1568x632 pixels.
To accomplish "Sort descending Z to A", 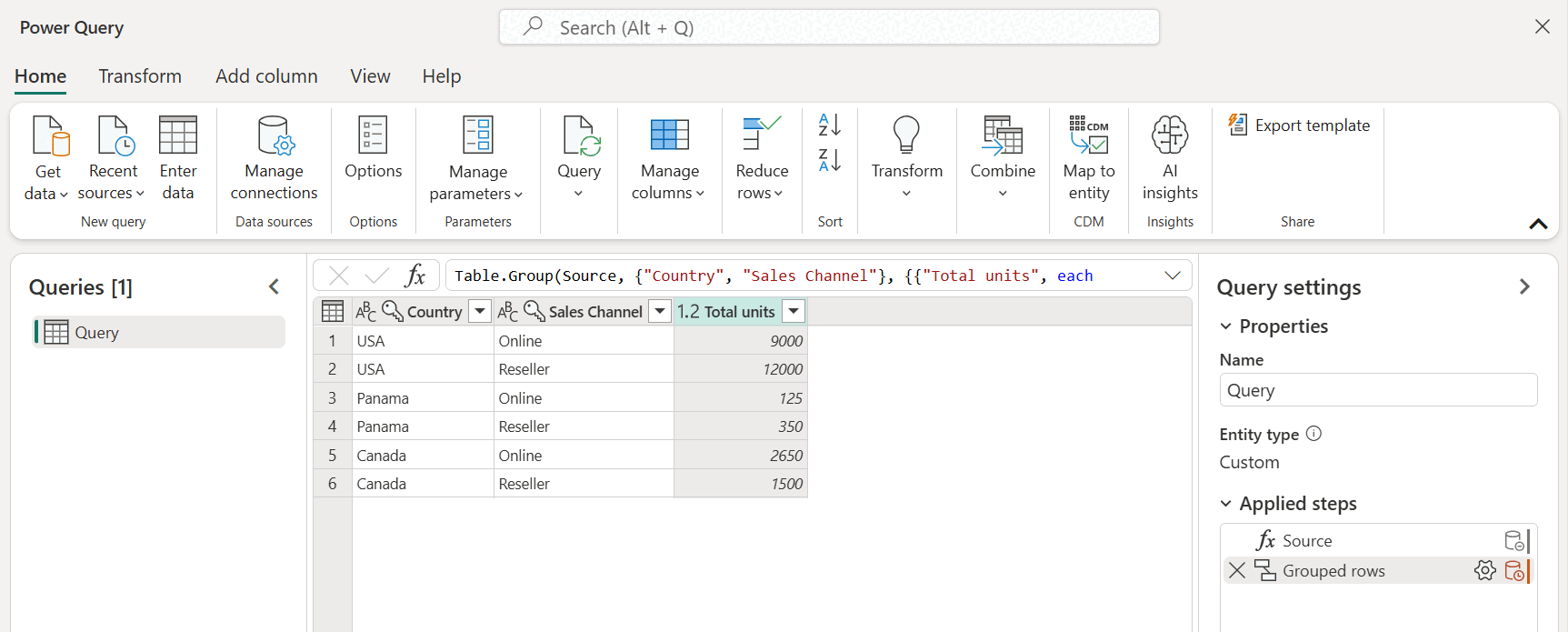I will click(830, 160).
